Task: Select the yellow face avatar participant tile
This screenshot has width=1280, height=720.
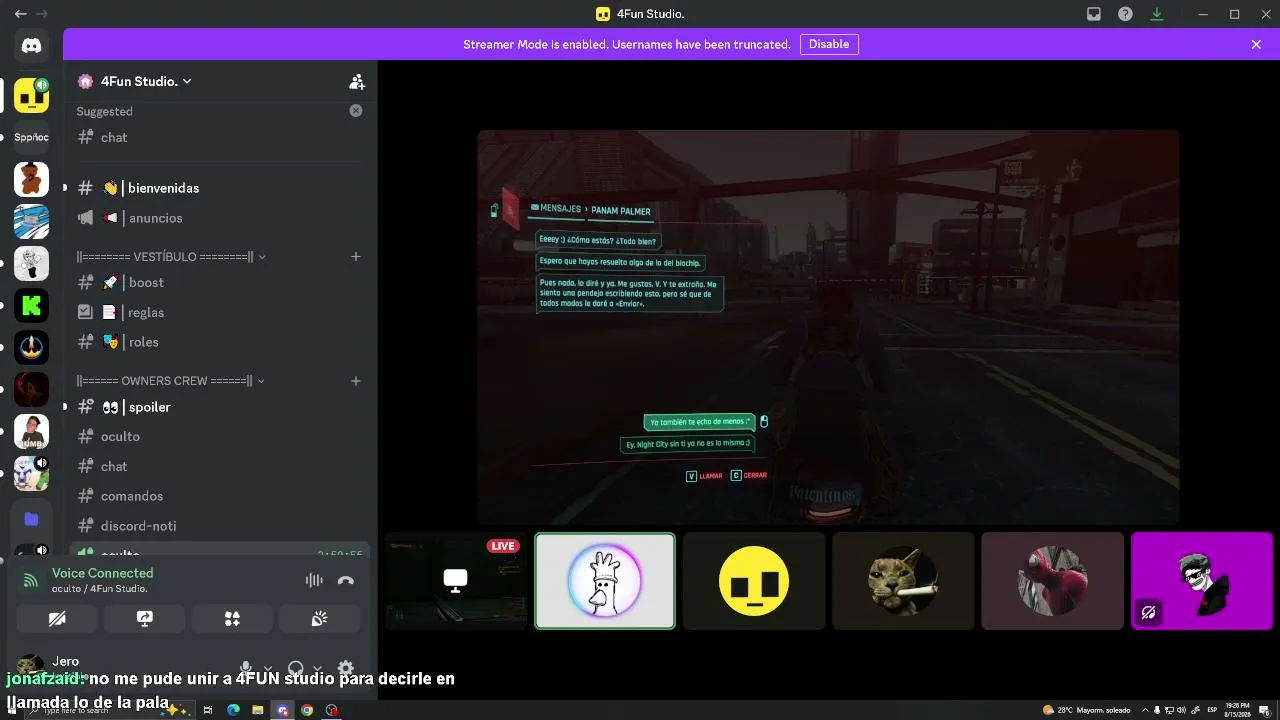Action: pyautogui.click(x=754, y=581)
